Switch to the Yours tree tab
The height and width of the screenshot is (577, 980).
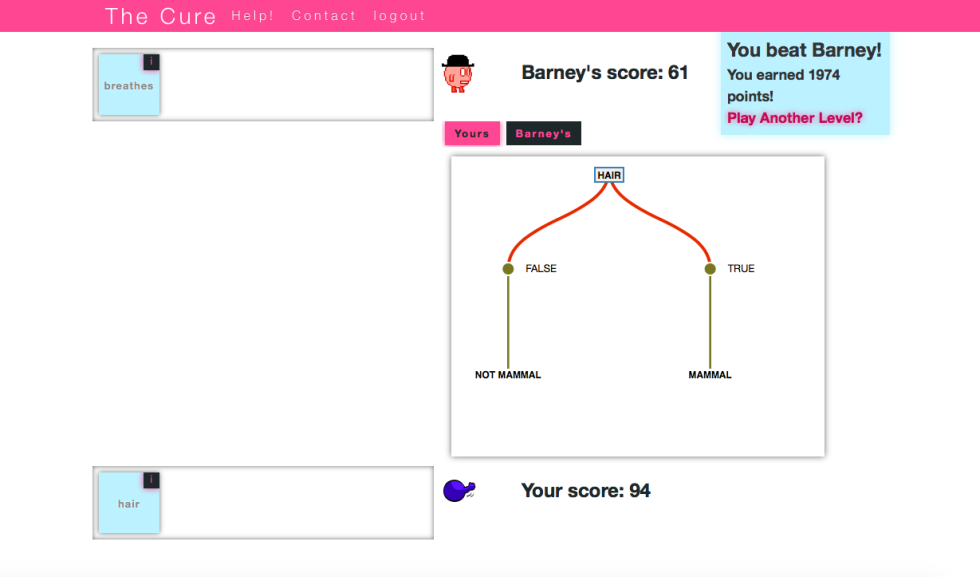pos(472,134)
